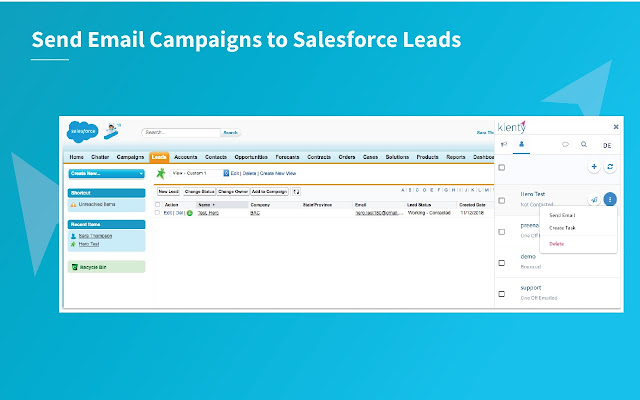Open the Home tab
640x400 pixels.
point(76,157)
